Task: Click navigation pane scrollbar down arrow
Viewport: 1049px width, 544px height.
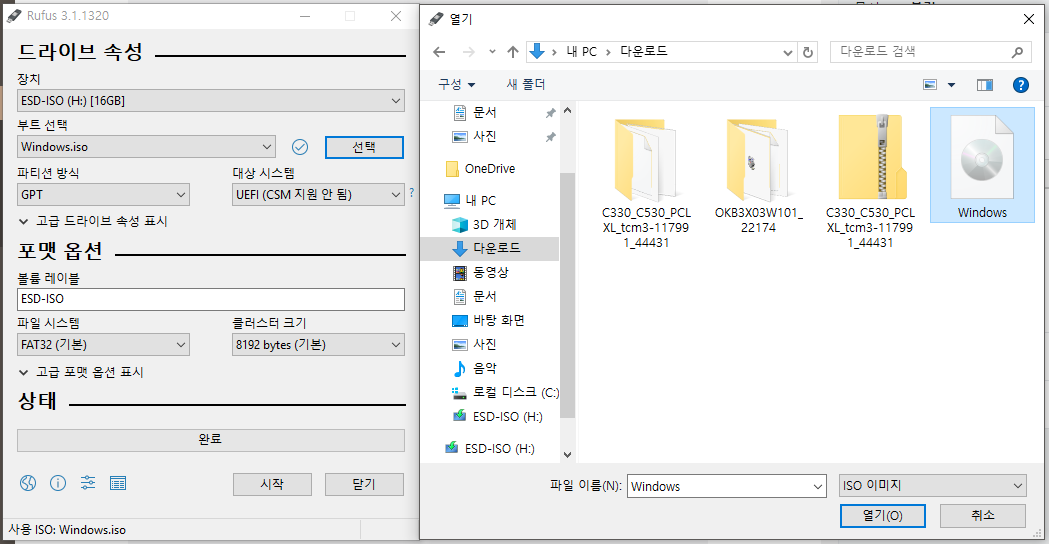Action: point(567,455)
